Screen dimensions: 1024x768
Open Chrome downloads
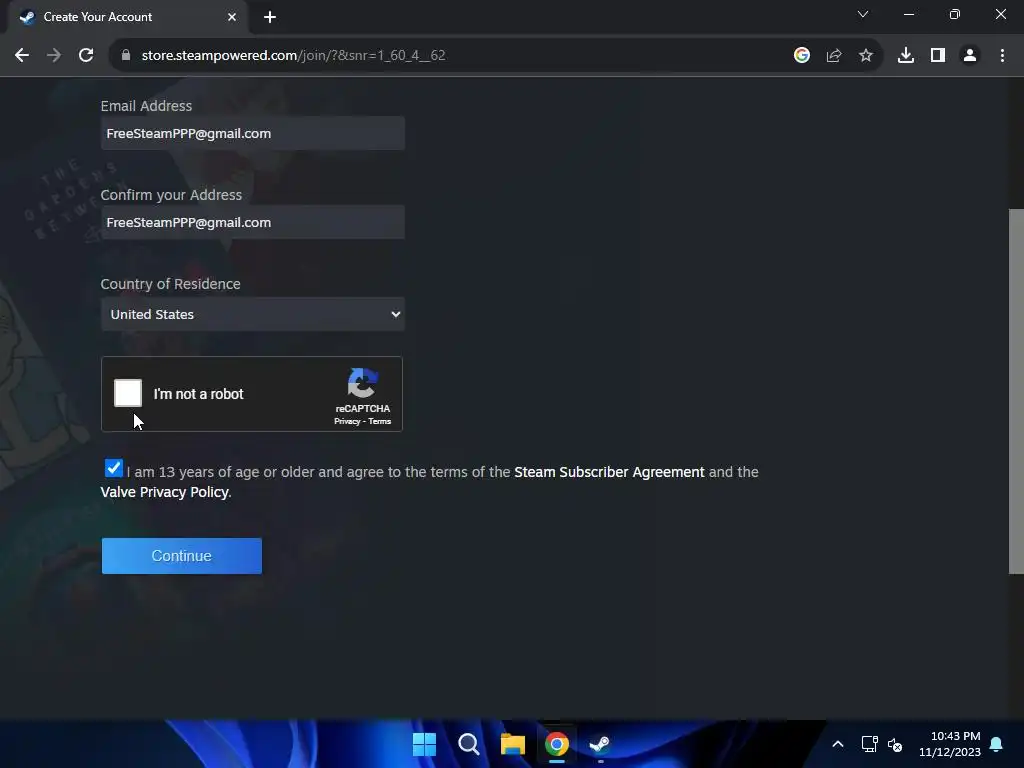906,56
